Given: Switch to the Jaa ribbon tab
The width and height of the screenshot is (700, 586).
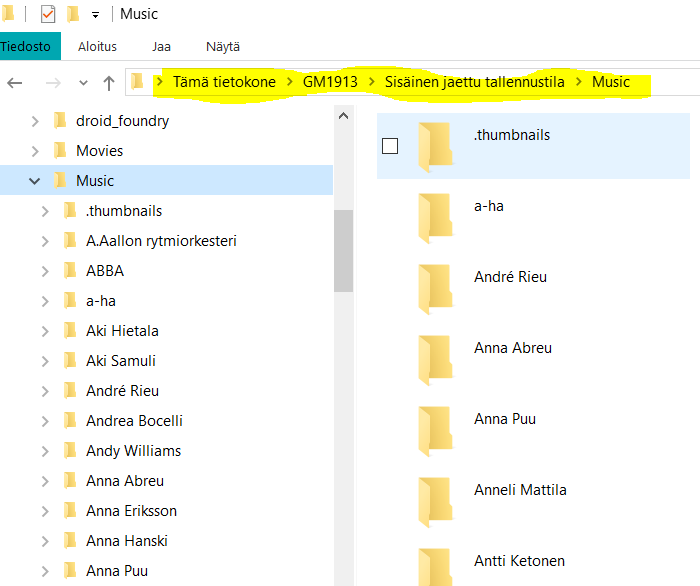Looking at the screenshot, I should 161,46.
